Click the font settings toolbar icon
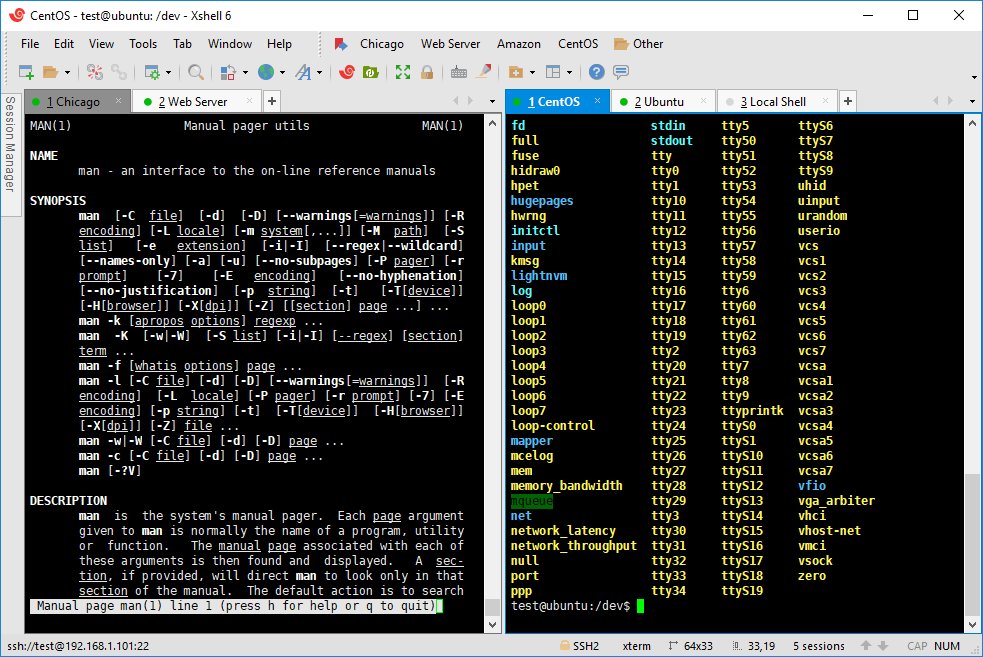This screenshot has width=983, height=657. (x=304, y=72)
